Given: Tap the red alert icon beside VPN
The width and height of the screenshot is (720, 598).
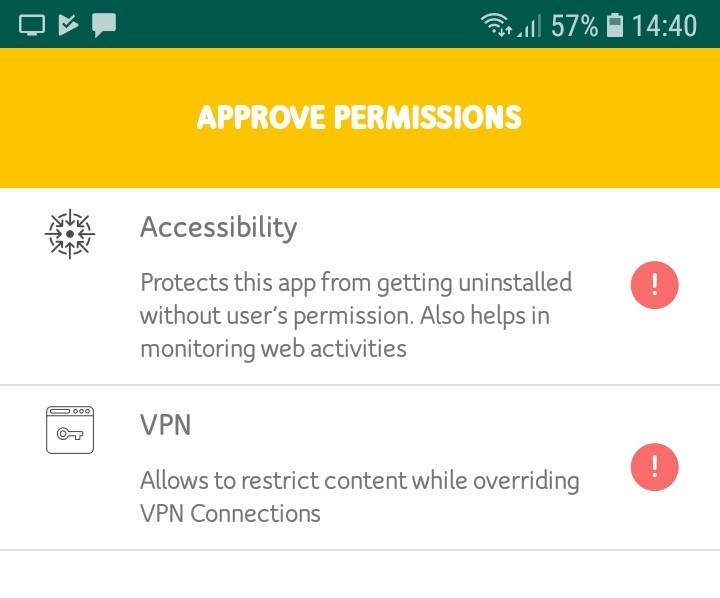Looking at the screenshot, I should click(654, 467).
